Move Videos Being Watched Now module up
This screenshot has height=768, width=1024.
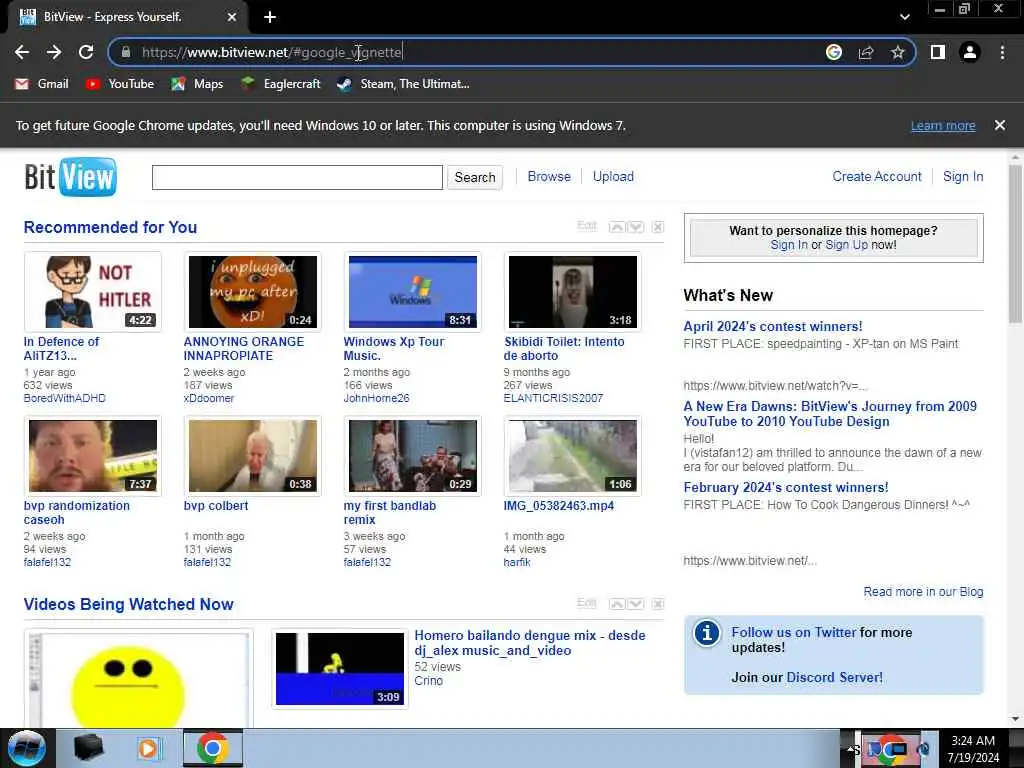click(616, 603)
